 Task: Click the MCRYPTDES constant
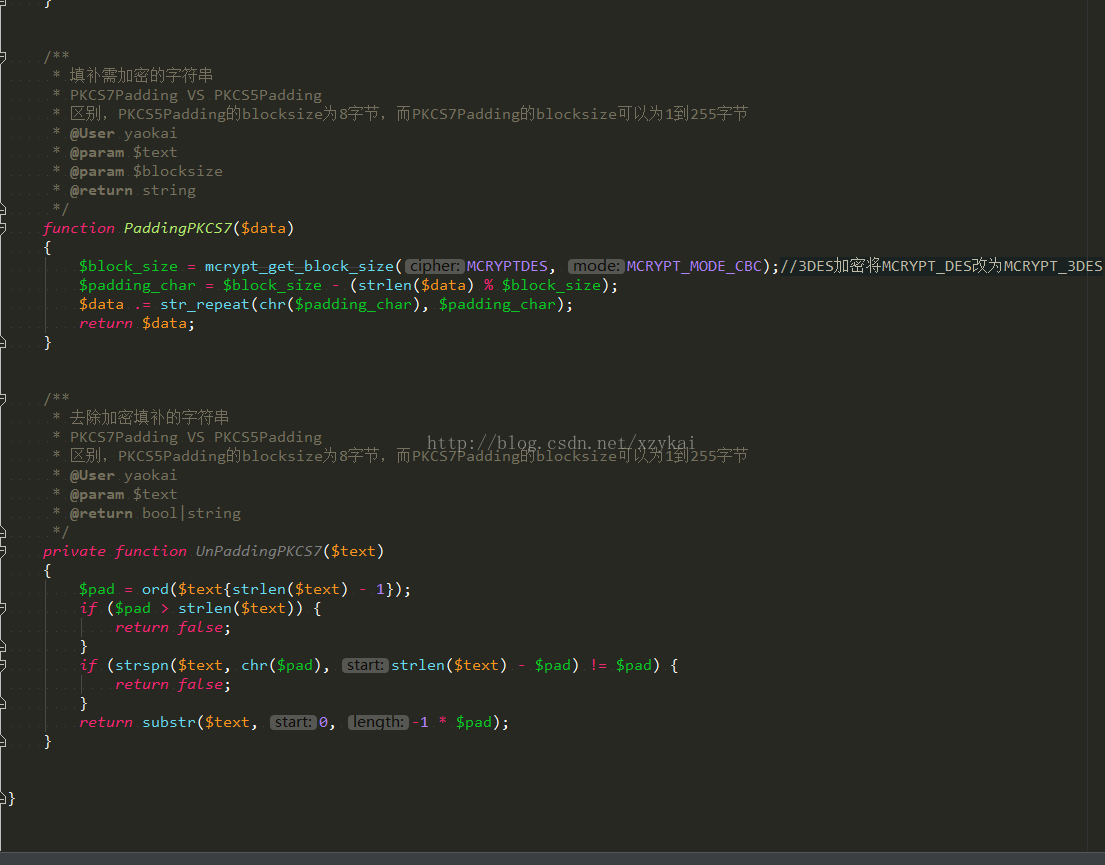[507, 266]
